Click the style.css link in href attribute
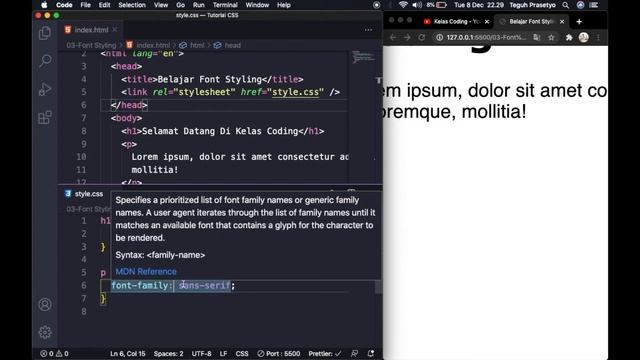The height and width of the screenshot is (360, 640). point(296,92)
